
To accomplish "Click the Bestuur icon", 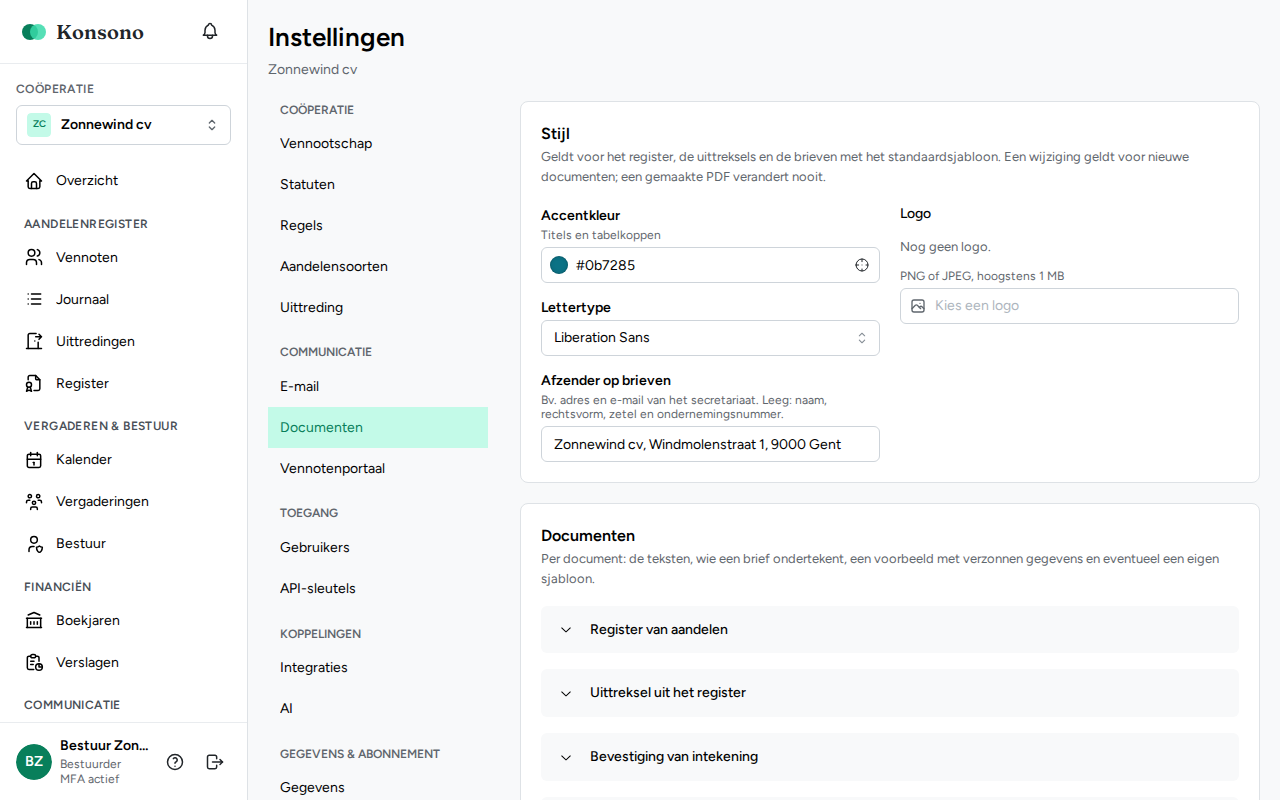I will [x=34, y=544].
